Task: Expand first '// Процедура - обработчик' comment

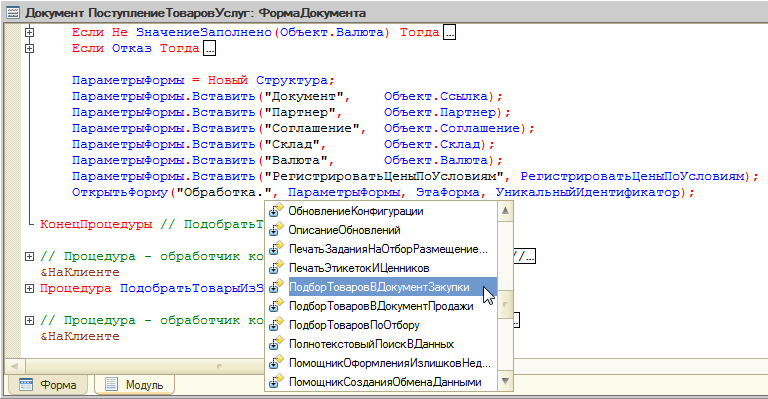Action: [29, 257]
